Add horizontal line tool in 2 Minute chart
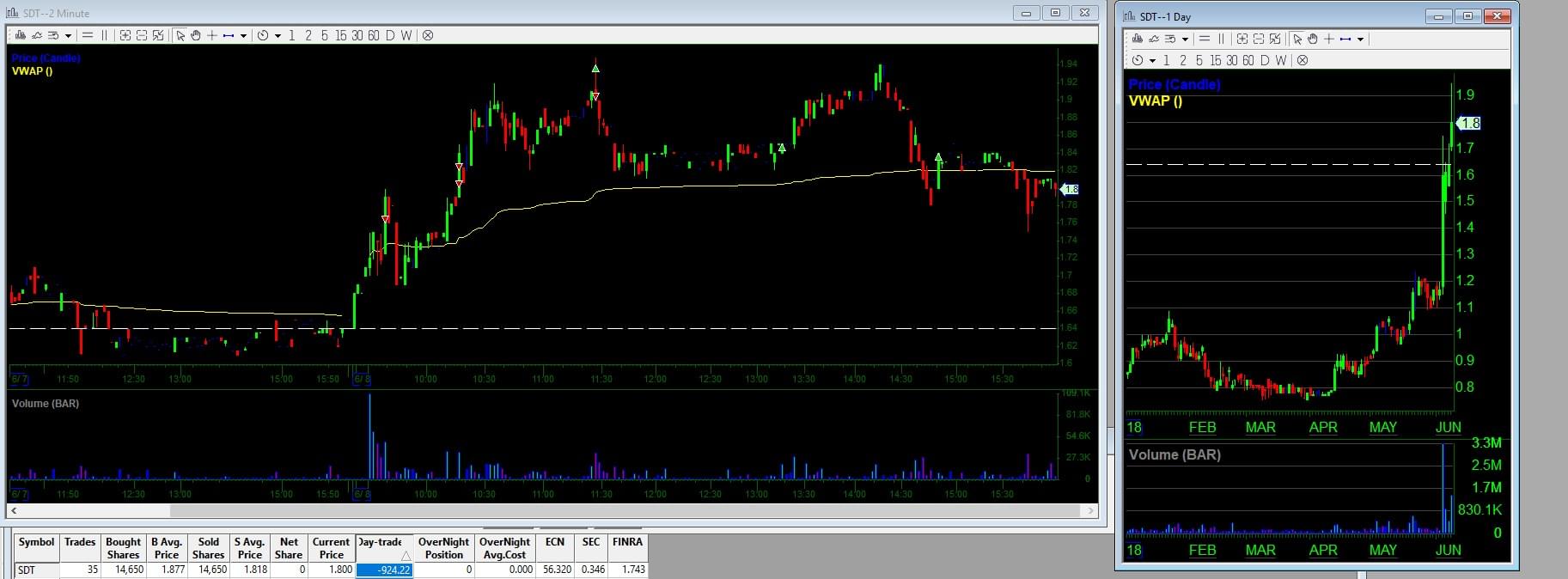The width and height of the screenshot is (1568, 579). (x=88, y=35)
